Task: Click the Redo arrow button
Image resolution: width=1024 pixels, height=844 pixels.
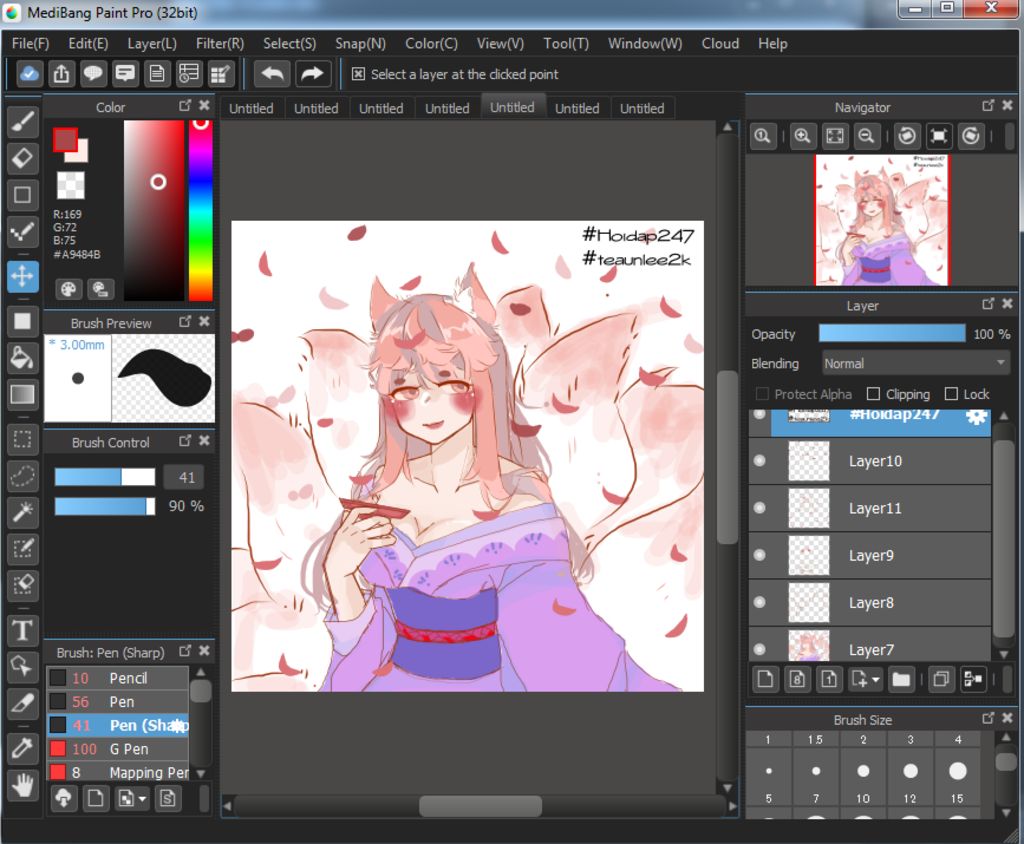Action: [x=313, y=74]
